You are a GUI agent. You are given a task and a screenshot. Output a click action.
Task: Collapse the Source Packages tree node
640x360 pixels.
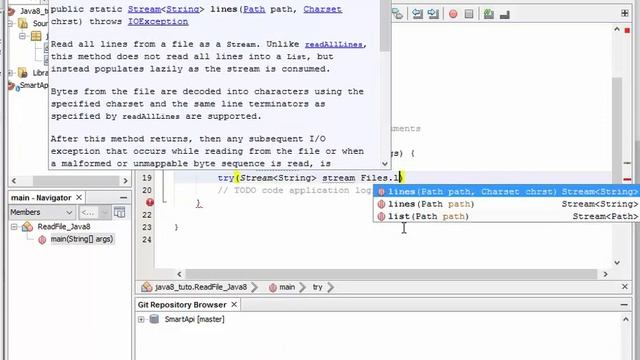click(x=11, y=24)
